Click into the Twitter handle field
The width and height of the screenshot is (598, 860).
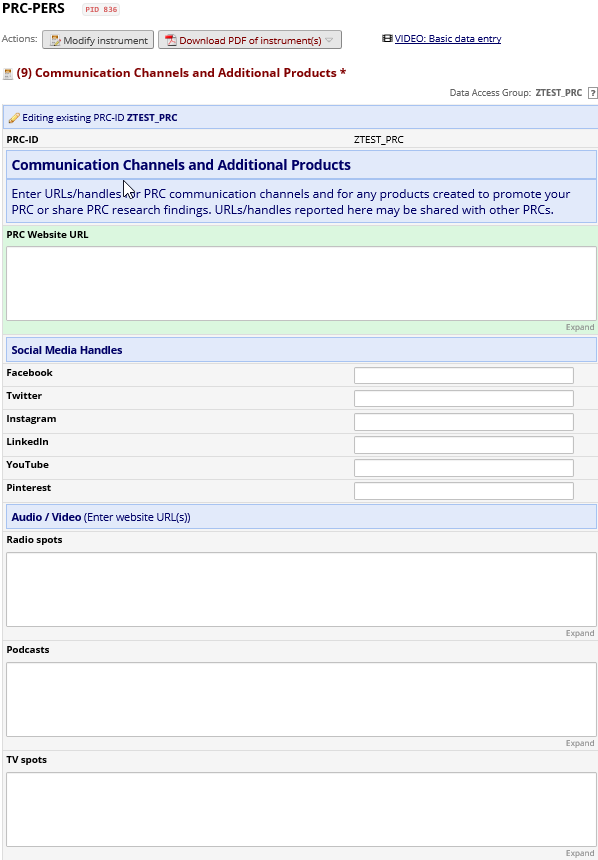coord(464,399)
